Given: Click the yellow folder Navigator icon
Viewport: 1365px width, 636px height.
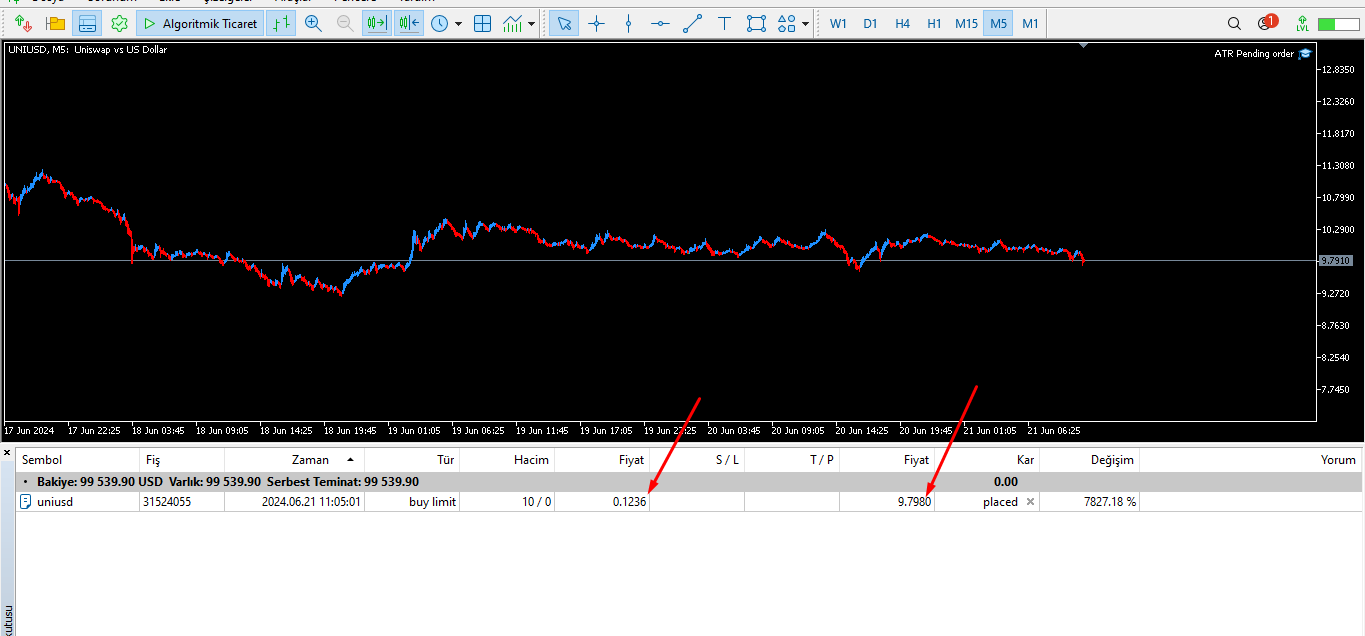Looking at the screenshot, I should pyautogui.click(x=55, y=23).
